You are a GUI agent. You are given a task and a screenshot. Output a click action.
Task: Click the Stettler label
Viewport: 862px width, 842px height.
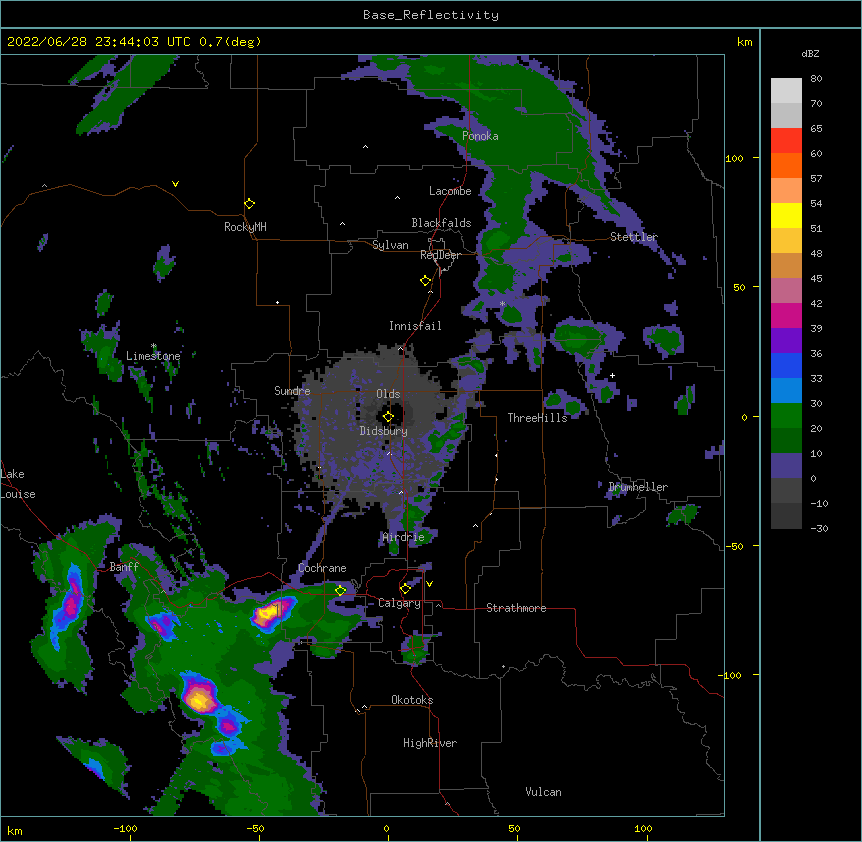[x=634, y=237]
